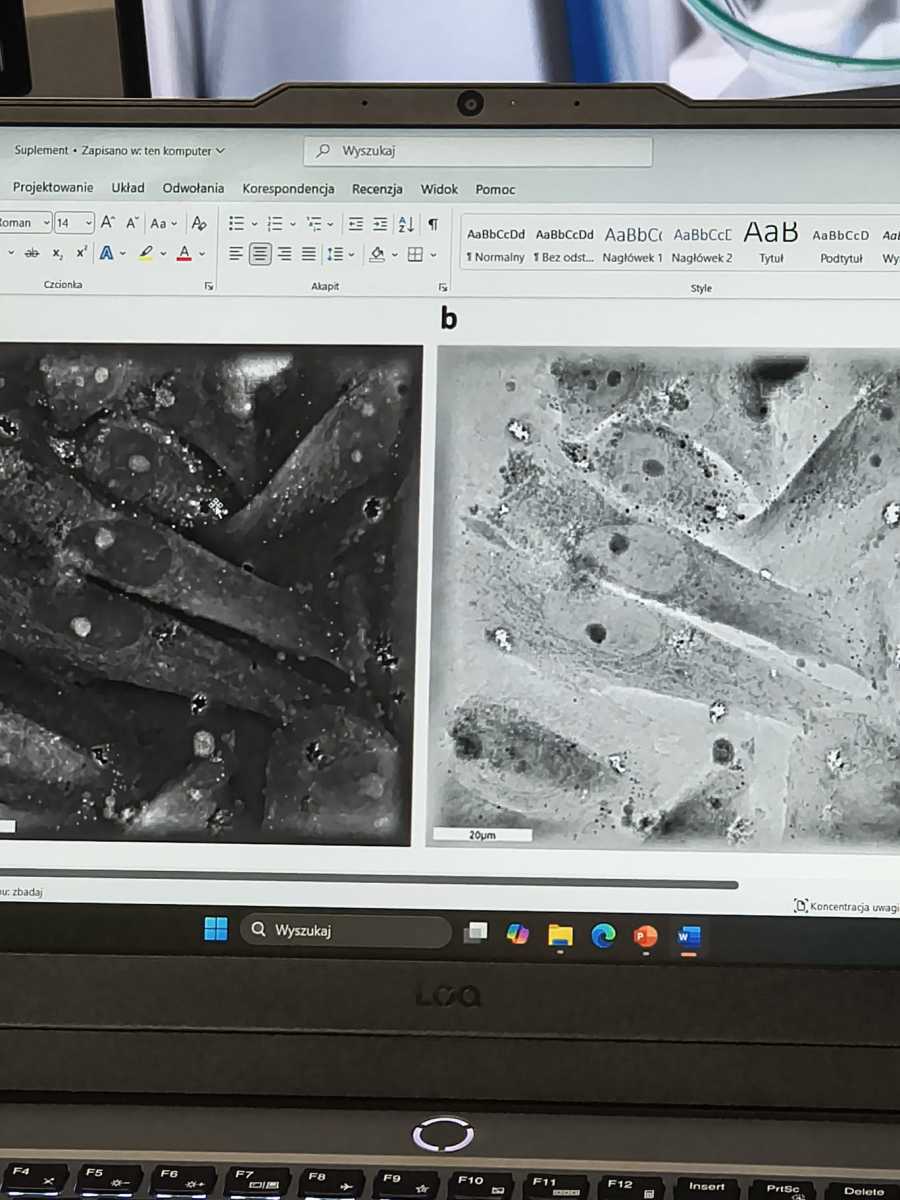Image resolution: width=900 pixels, height=1200 pixels.
Task: Click the Increase Font Size icon
Action: [108, 223]
